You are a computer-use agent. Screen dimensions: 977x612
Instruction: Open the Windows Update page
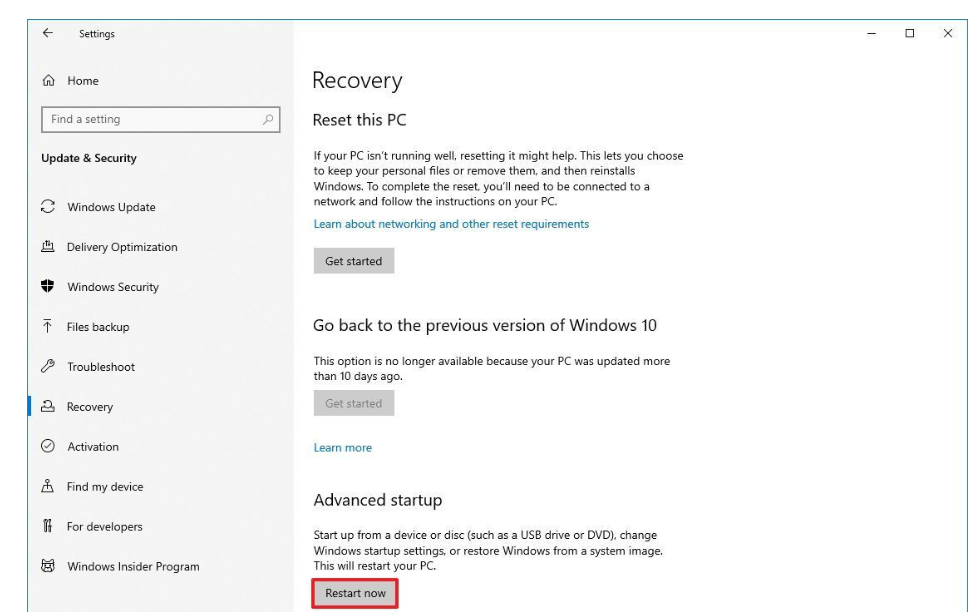111,207
